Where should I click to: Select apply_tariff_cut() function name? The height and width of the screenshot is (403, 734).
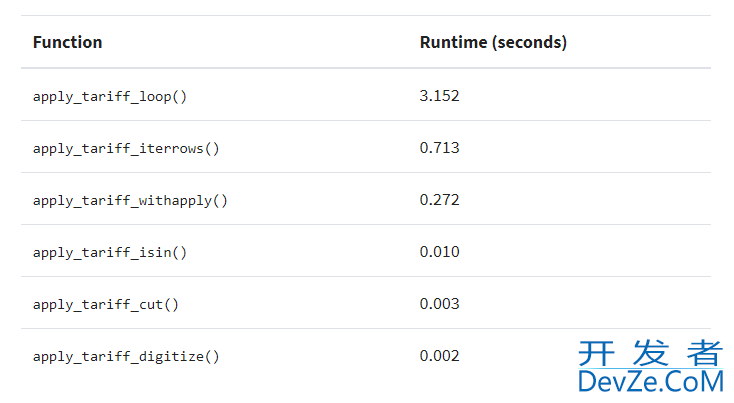(106, 305)
